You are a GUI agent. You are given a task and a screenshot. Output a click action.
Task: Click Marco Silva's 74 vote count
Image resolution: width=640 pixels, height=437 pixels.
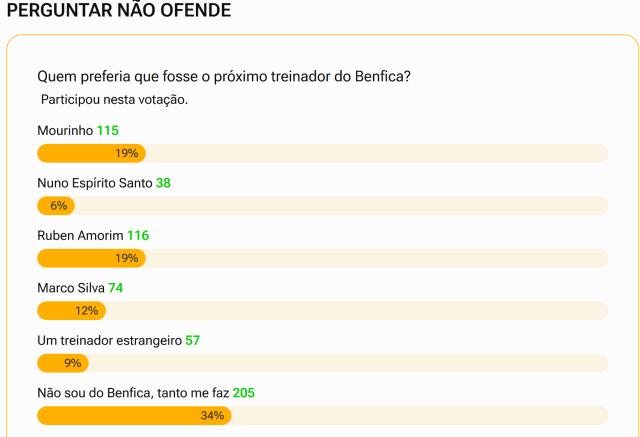click(116, 288)
